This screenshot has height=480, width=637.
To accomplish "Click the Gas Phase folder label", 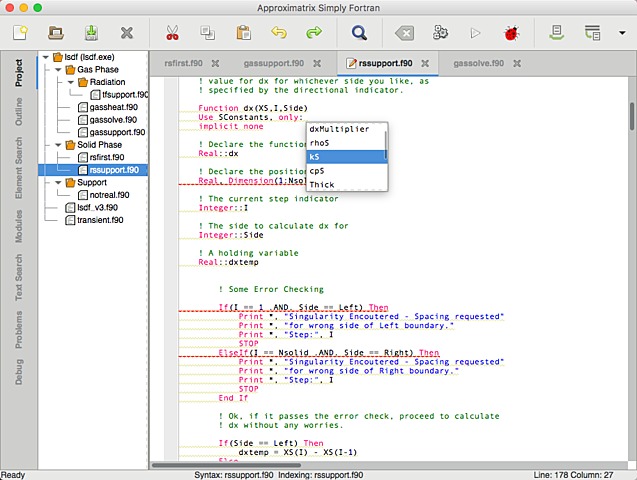I will pos(98,69).
